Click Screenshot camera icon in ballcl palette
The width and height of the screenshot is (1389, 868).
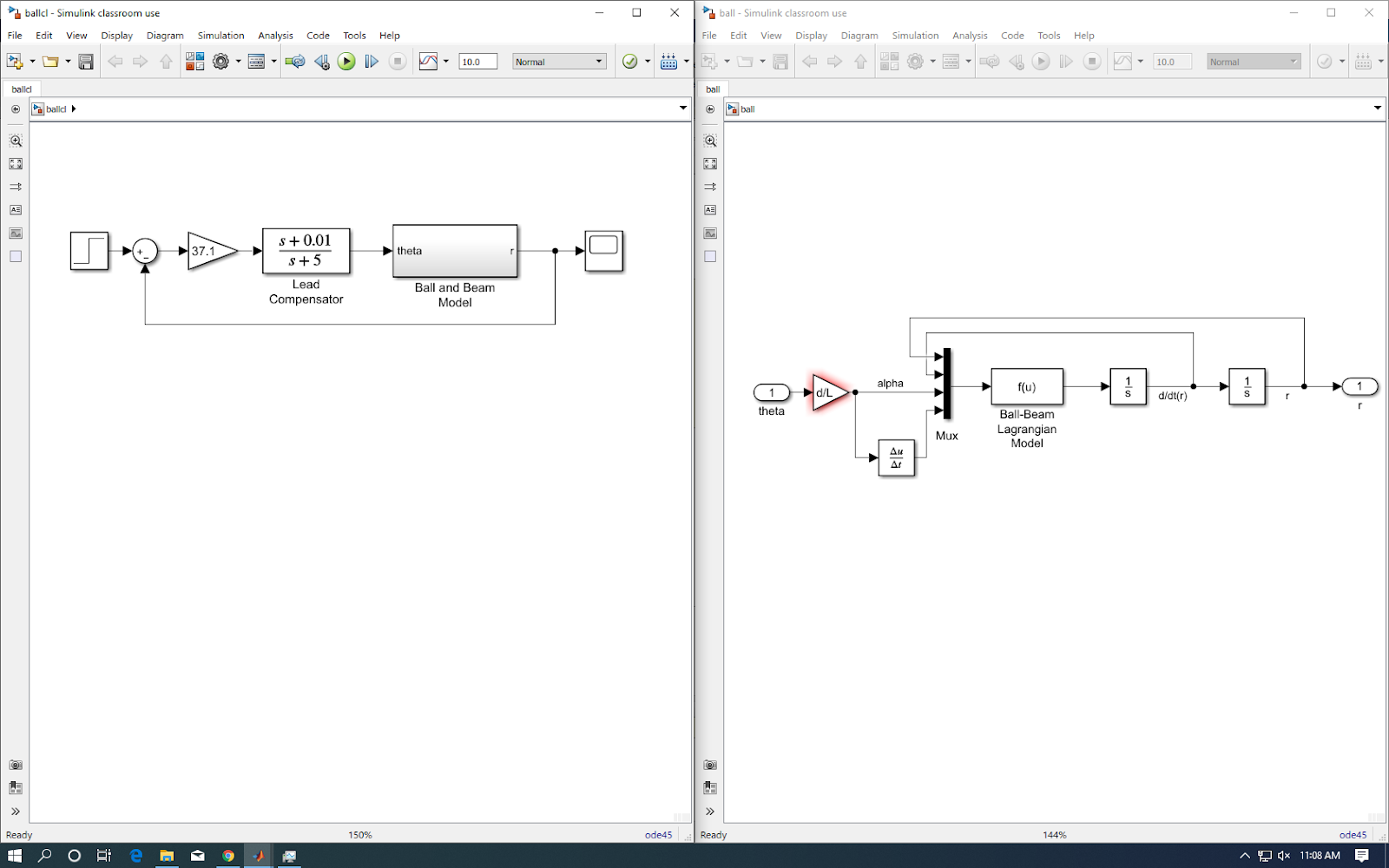pos(16,766)
